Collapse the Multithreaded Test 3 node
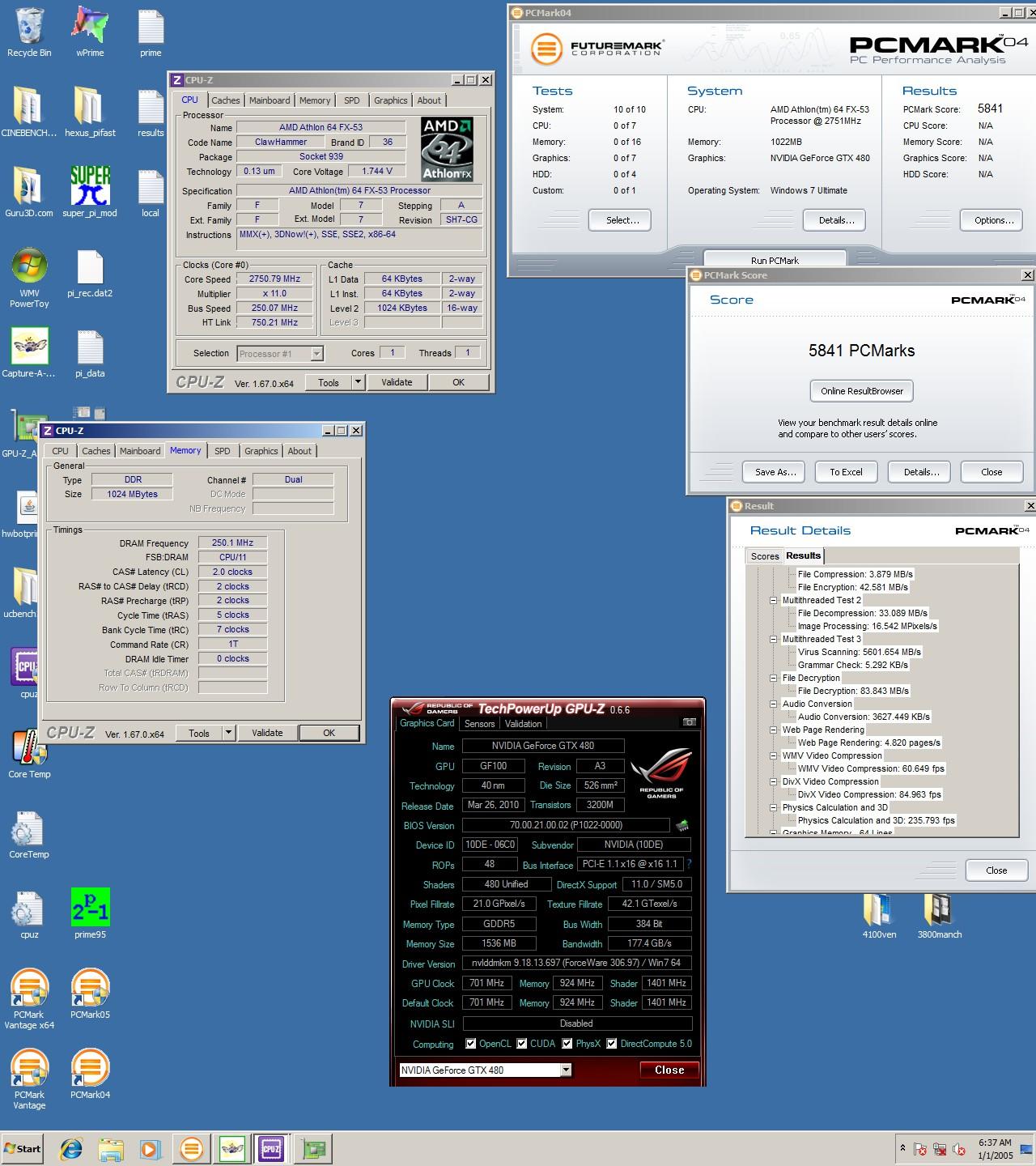1036x1166 pixels. (773, 639)
